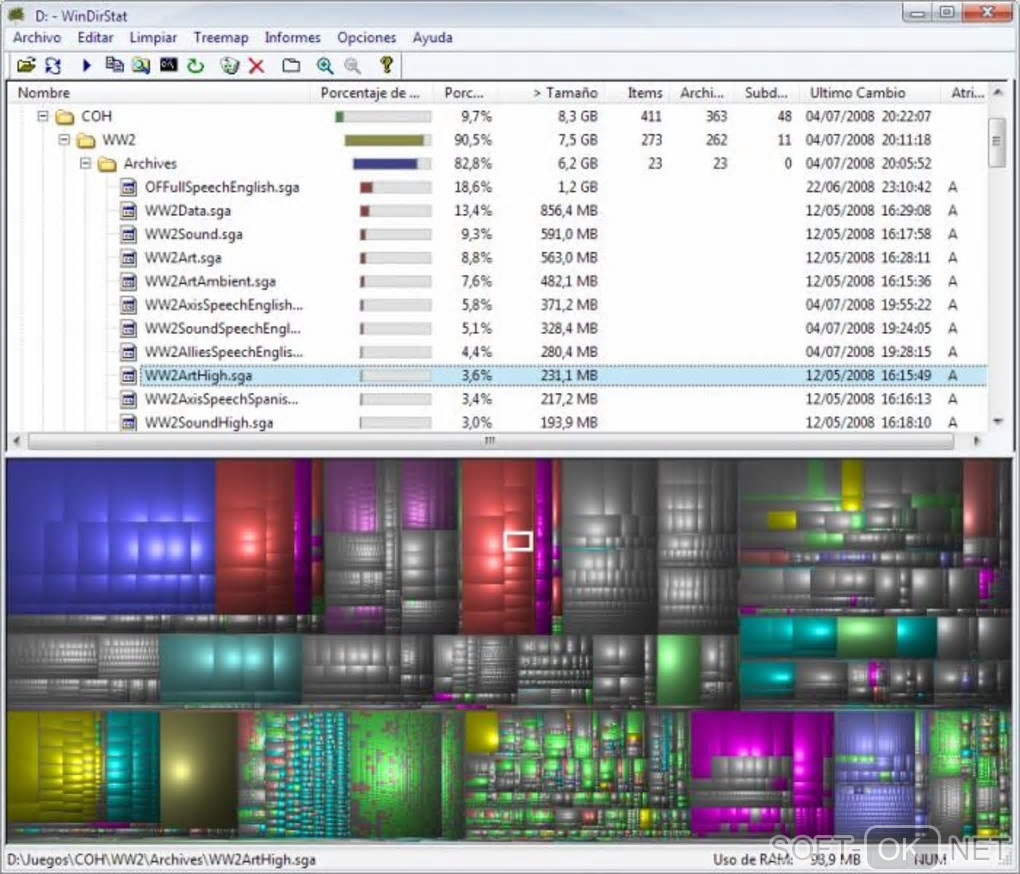
Task: Click the status bar path D:\Juegos\COH\WW2\Archives\WW2ArtHigh.sga
Action: (161, 860)
